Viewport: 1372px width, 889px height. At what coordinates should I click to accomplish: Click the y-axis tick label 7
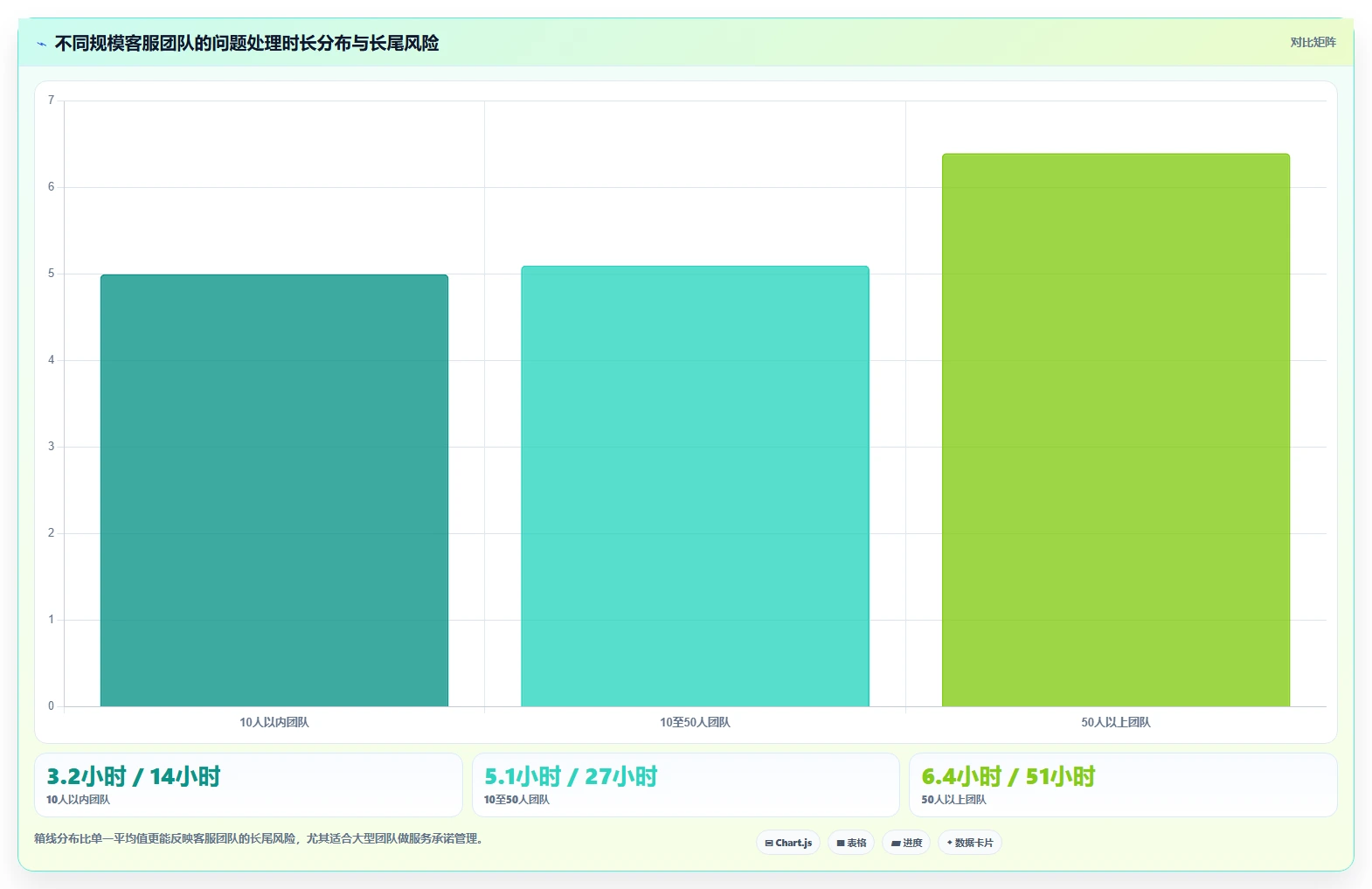(x=51, y=101)
